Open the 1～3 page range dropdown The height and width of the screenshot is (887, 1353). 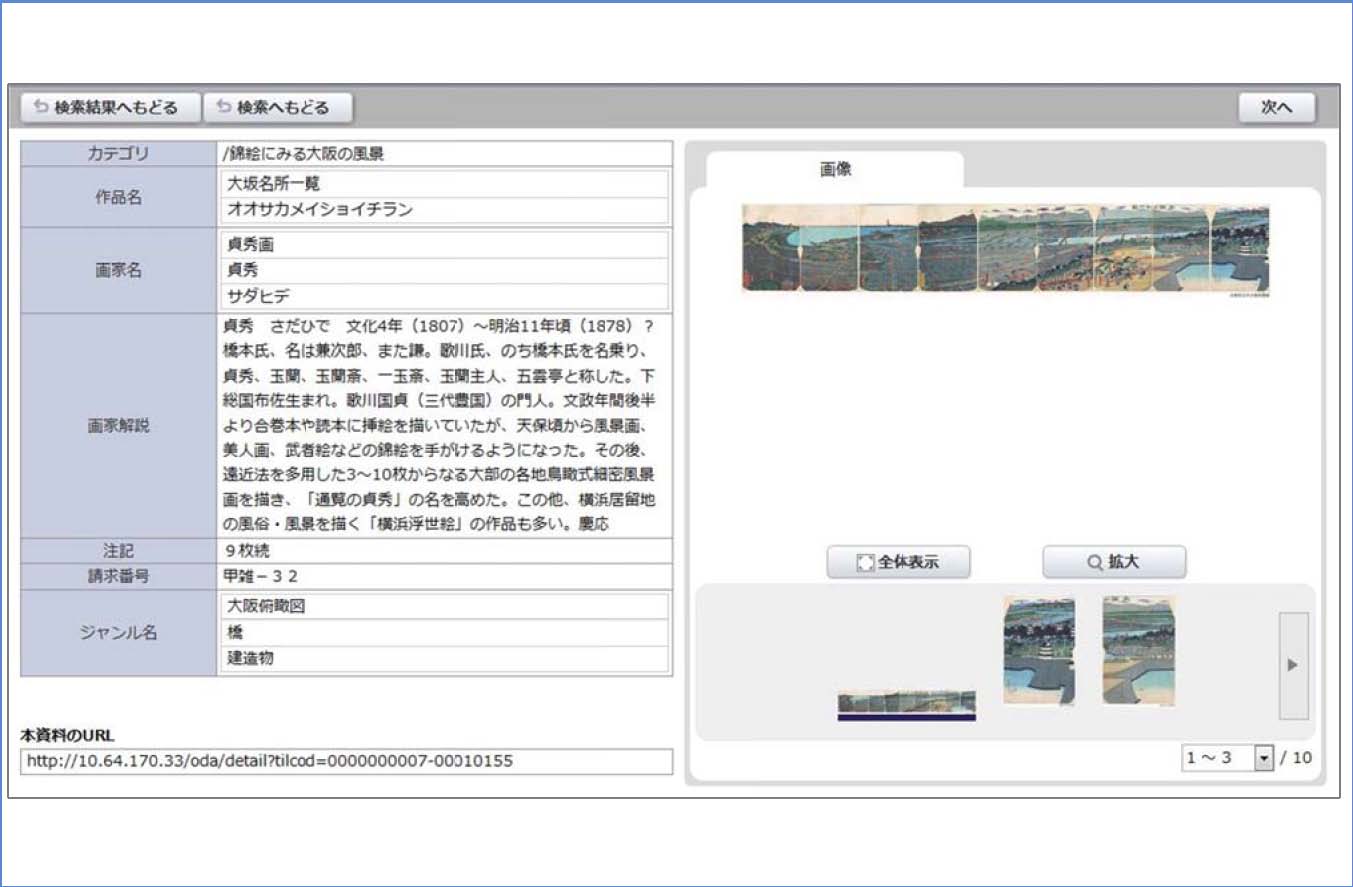(1226, 758)
